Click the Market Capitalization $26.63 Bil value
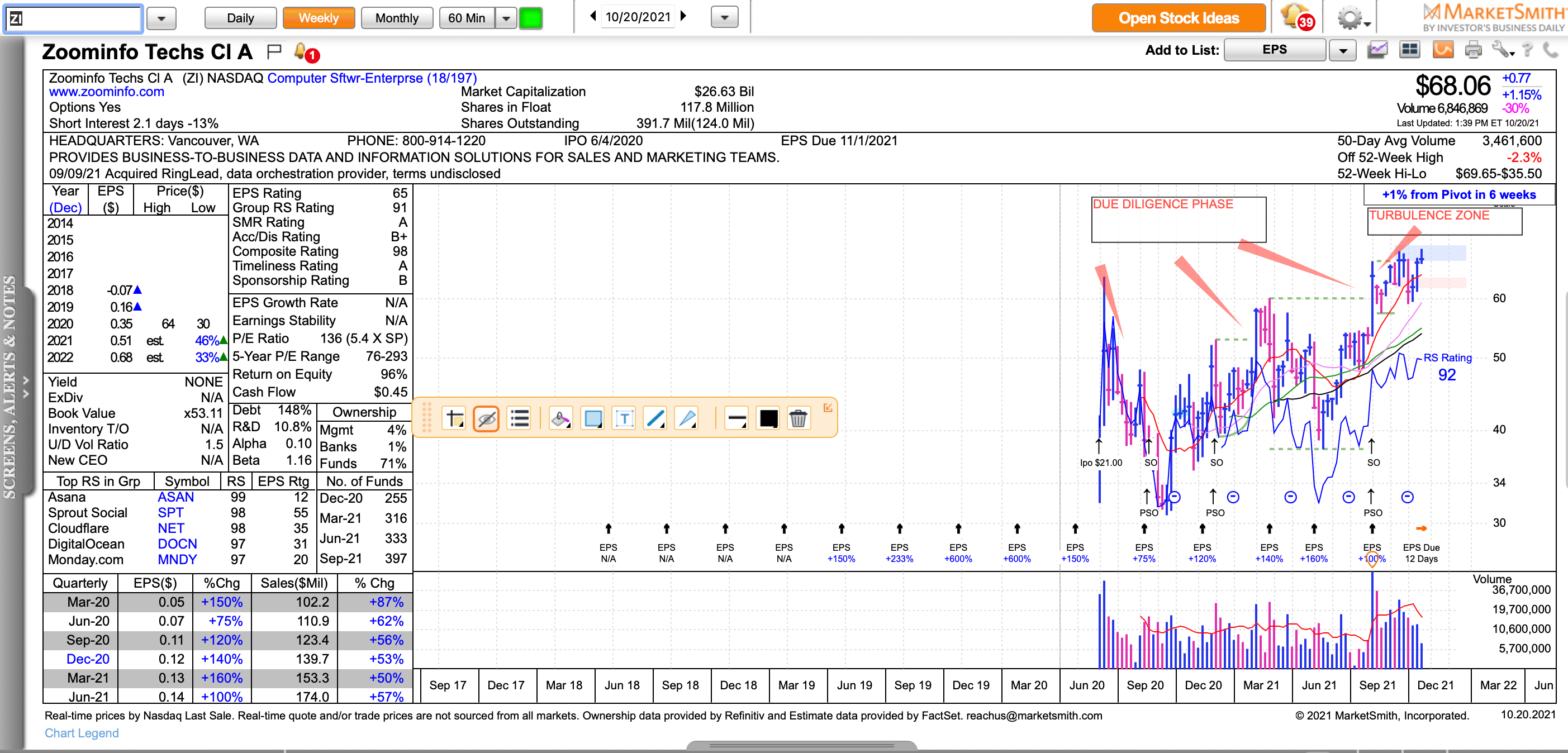This screenshot has height=753, width=1568. 724,92
